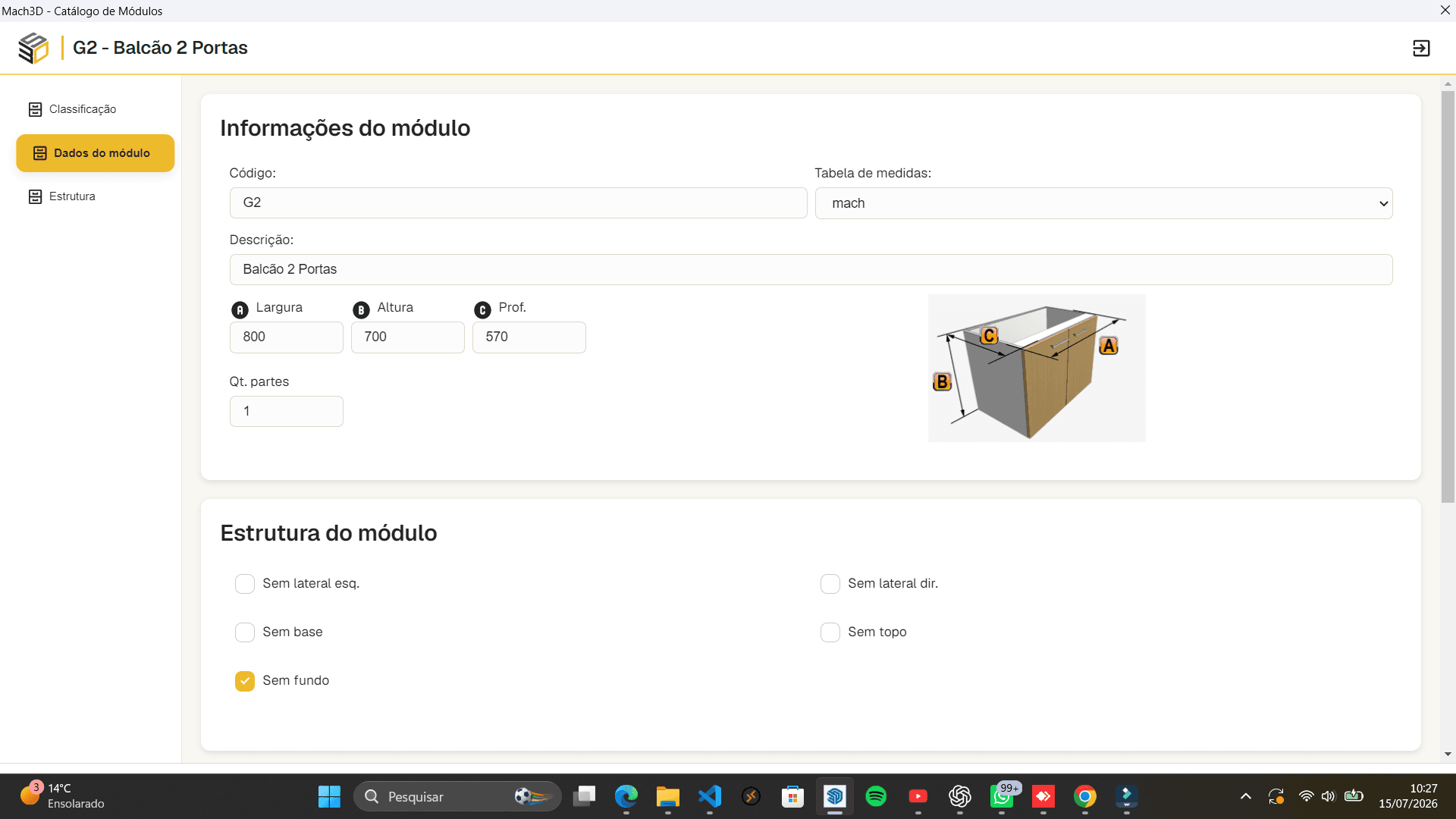Click the cabinet dimensions preview image
The image size is (1456, 819).
click(1037, 369)
